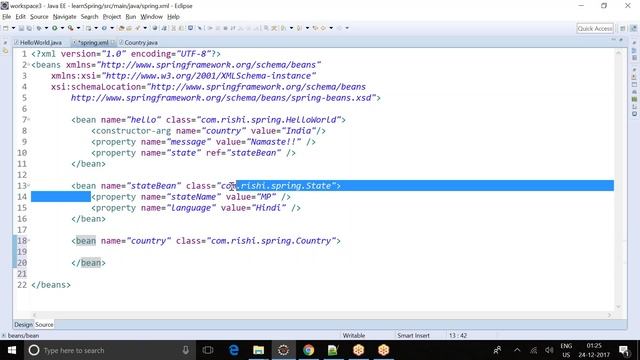Click the horizontal scrollbar left arrow
This screenshot has width=640, height=360.
point(34,315)
